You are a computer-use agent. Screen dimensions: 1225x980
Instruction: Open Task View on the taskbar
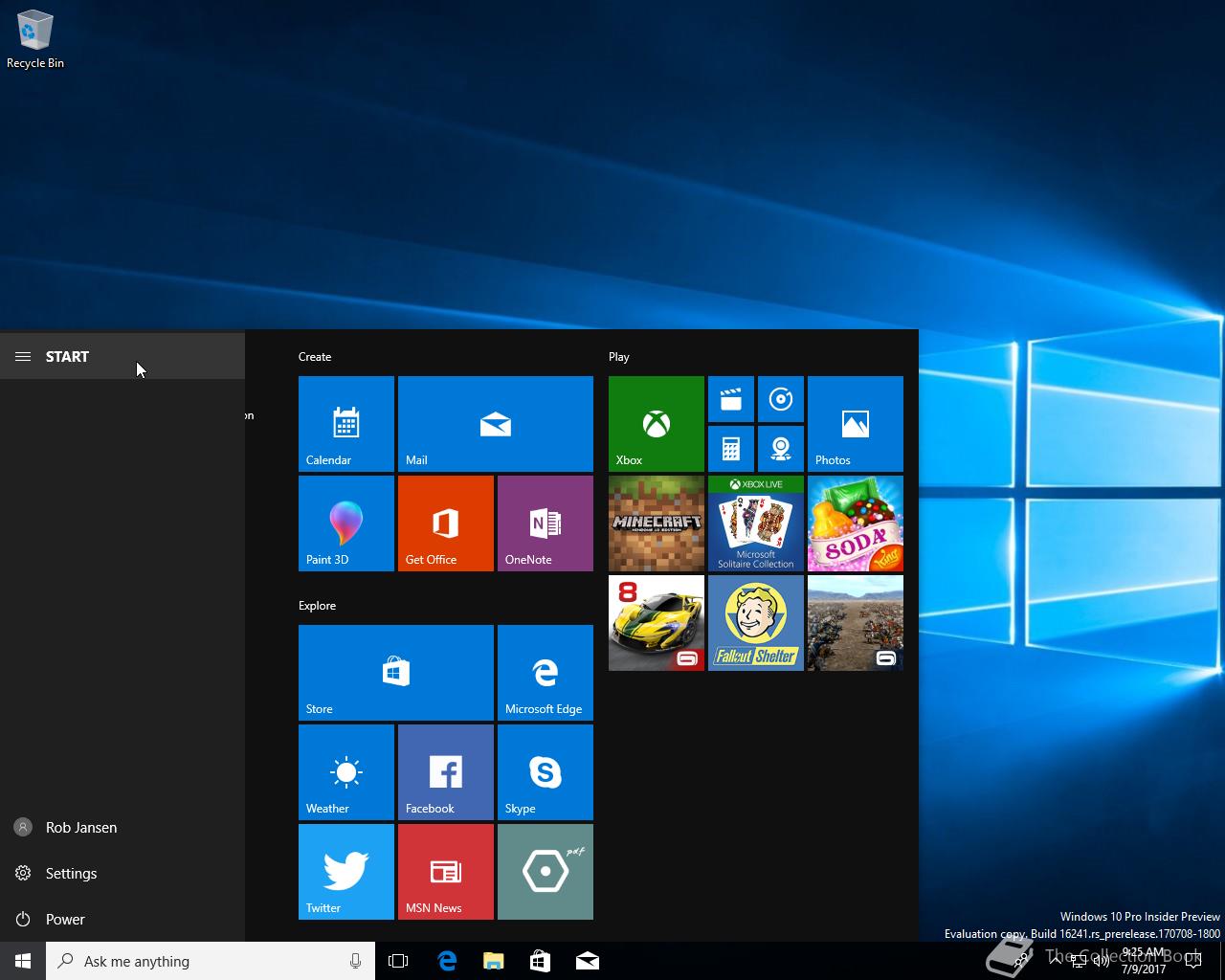pos(398,961)
